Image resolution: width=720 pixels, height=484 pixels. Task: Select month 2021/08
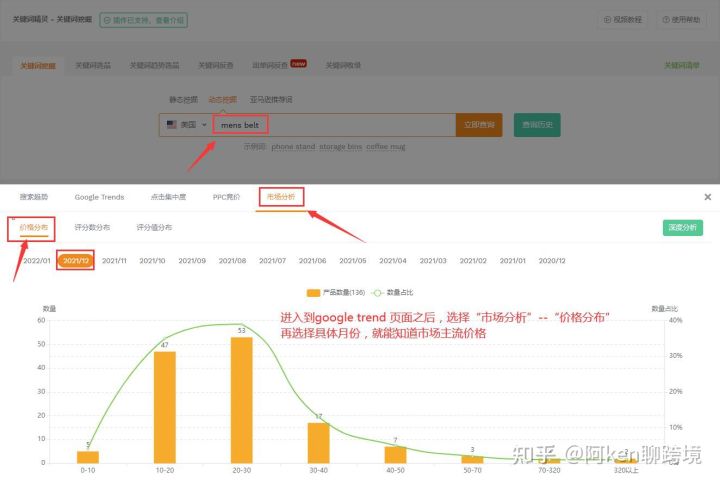click(x=232, y=260)
